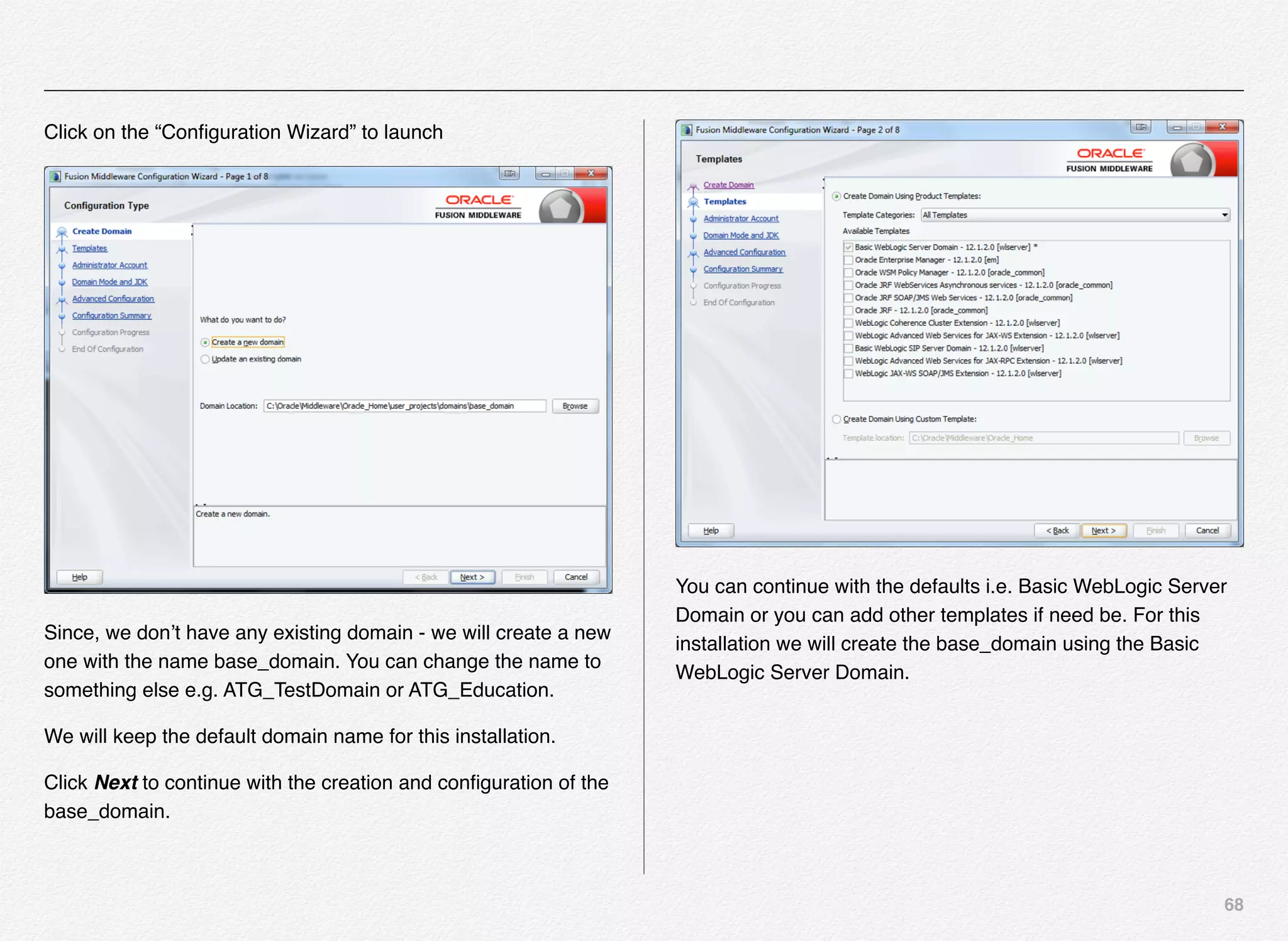Image resolution: width=1288 pixels, height=941 pixels.
Task: Click the title bar app icon of Page 2 wizard
Action: [x=687, y=130]
